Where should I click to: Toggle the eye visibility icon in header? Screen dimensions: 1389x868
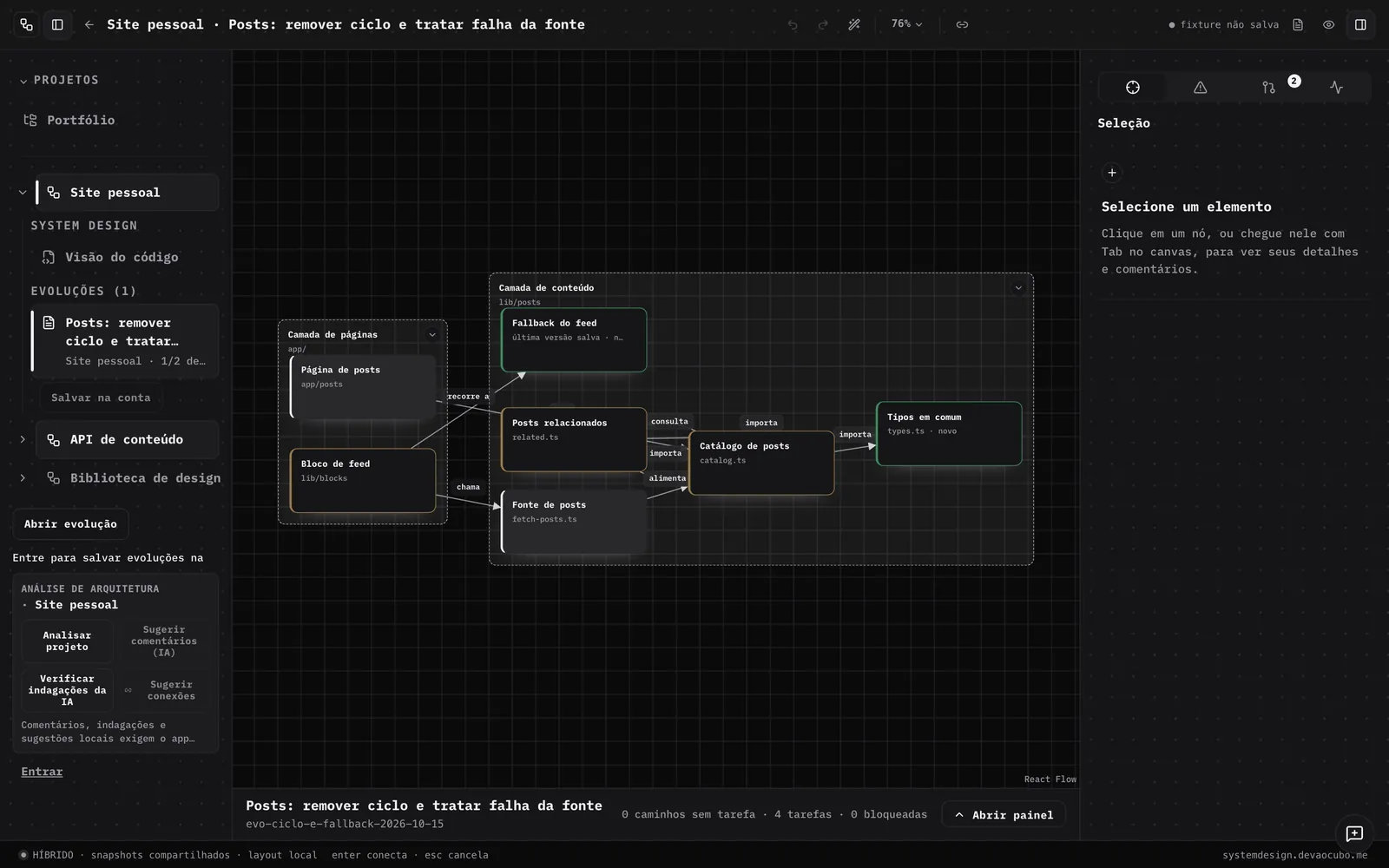pyautogui.click(x=1328, y=24)
